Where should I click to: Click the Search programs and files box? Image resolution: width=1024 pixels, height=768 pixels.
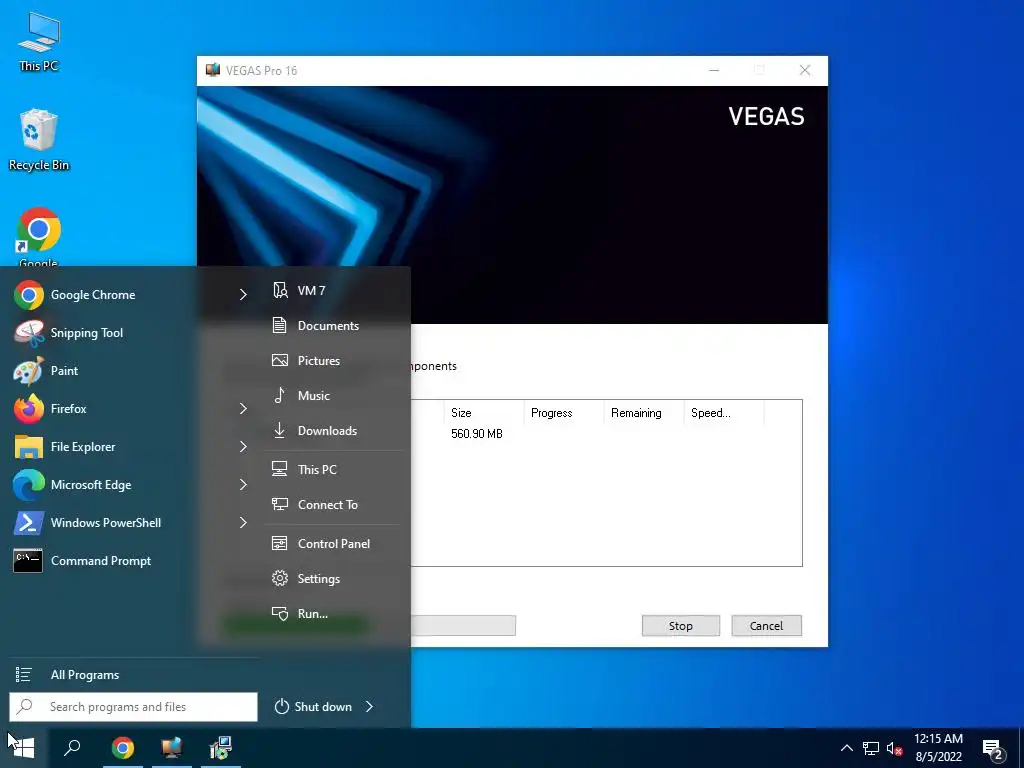[x=133, y=707]
